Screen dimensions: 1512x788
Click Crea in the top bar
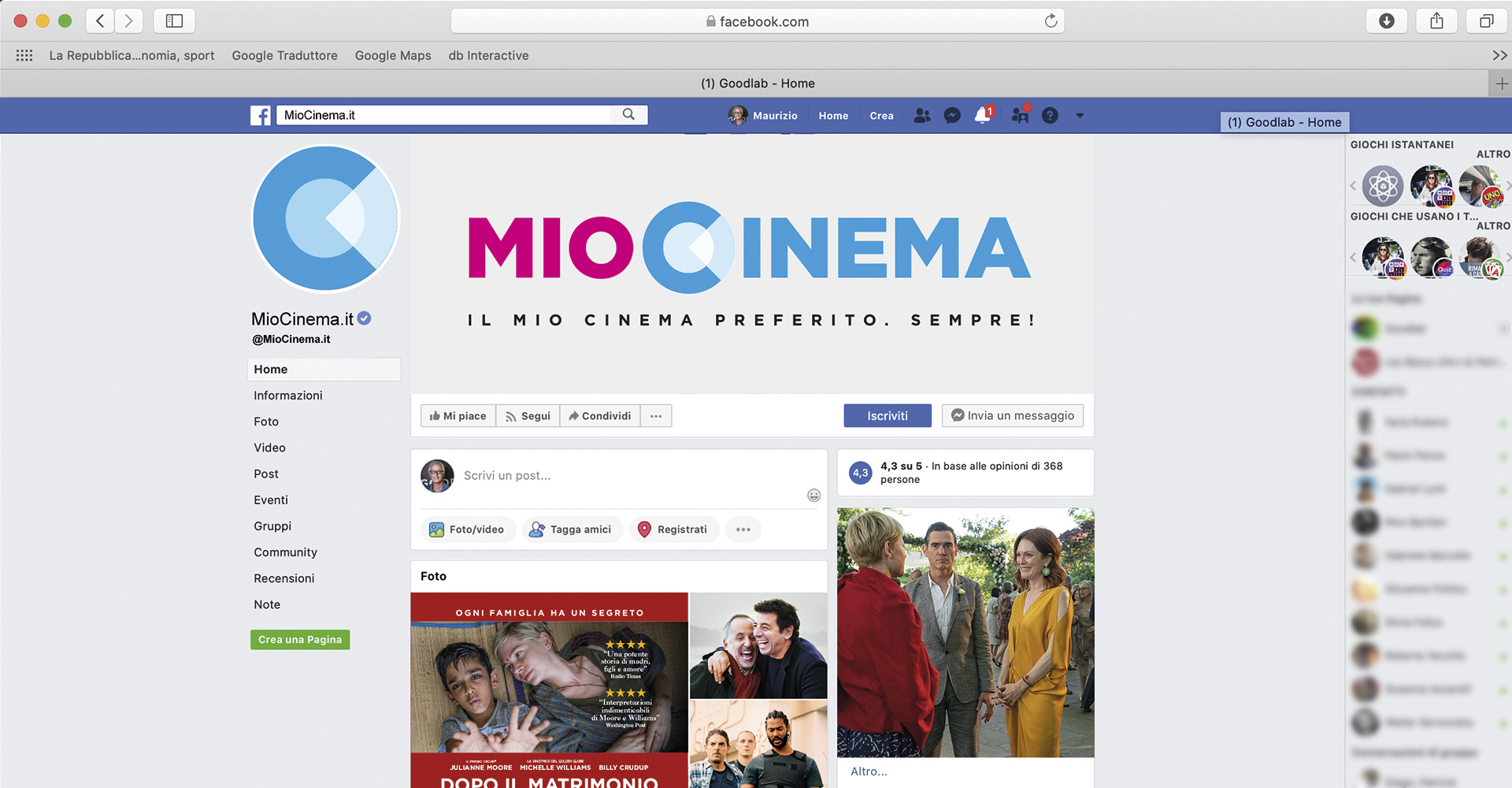(881, 116)
